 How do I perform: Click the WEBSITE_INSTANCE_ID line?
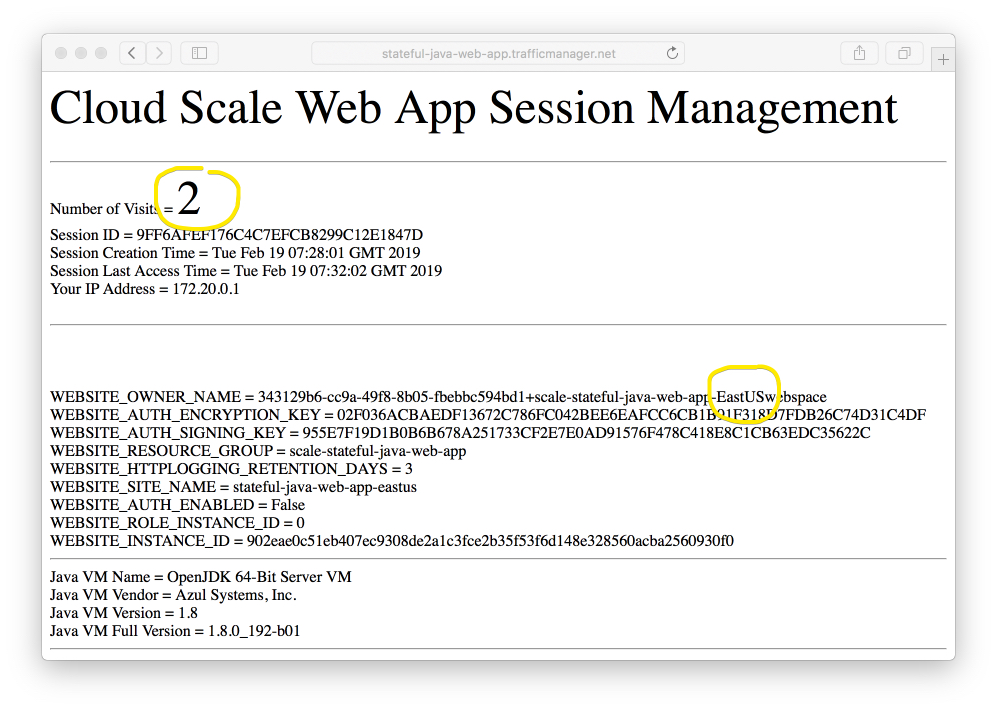pos(392,541)
